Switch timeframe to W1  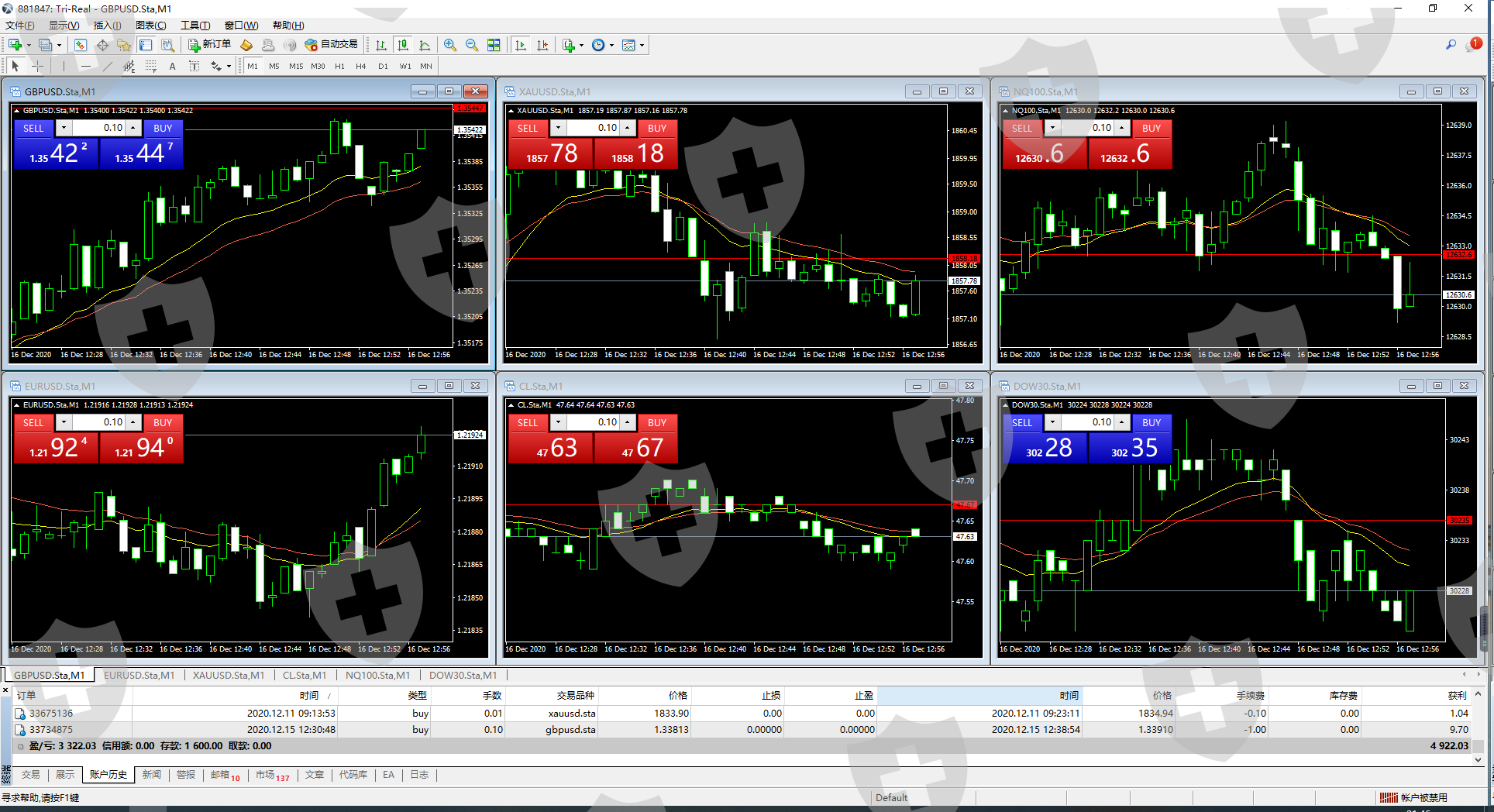pyautogui.click(x=405, y=67)
